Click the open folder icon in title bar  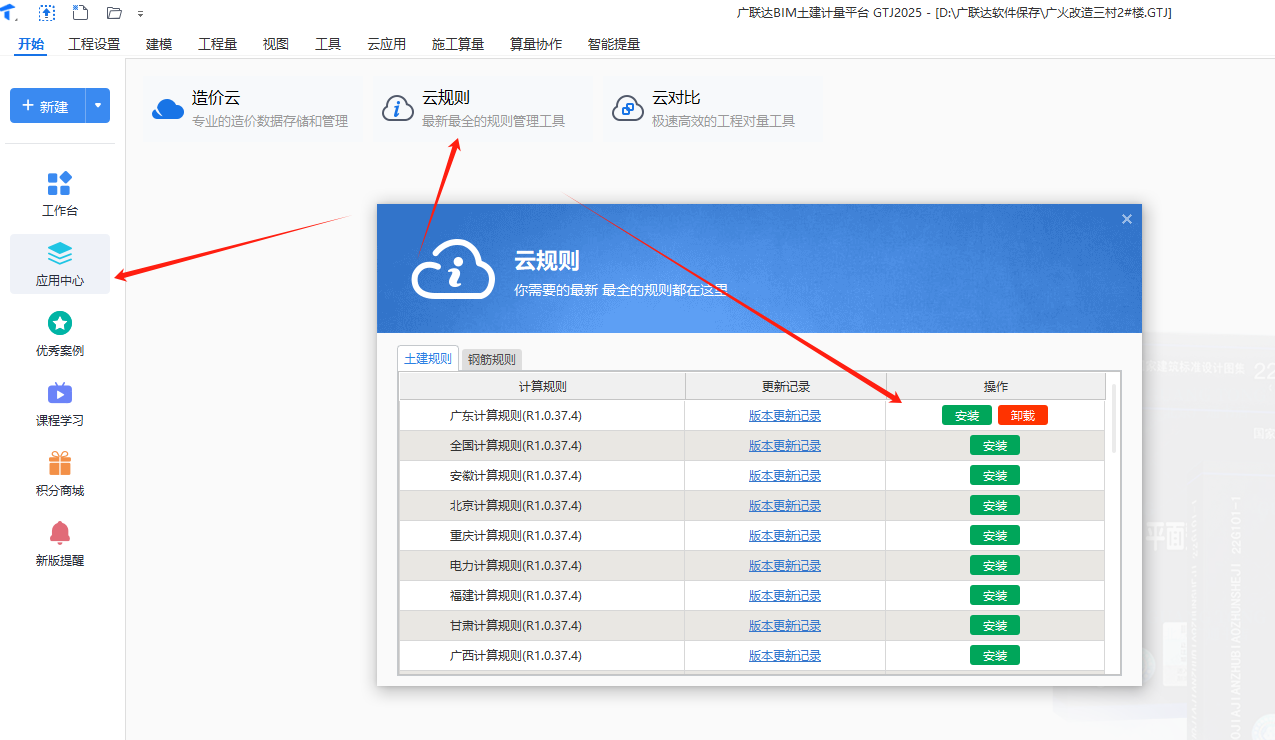tap(114, 13)
